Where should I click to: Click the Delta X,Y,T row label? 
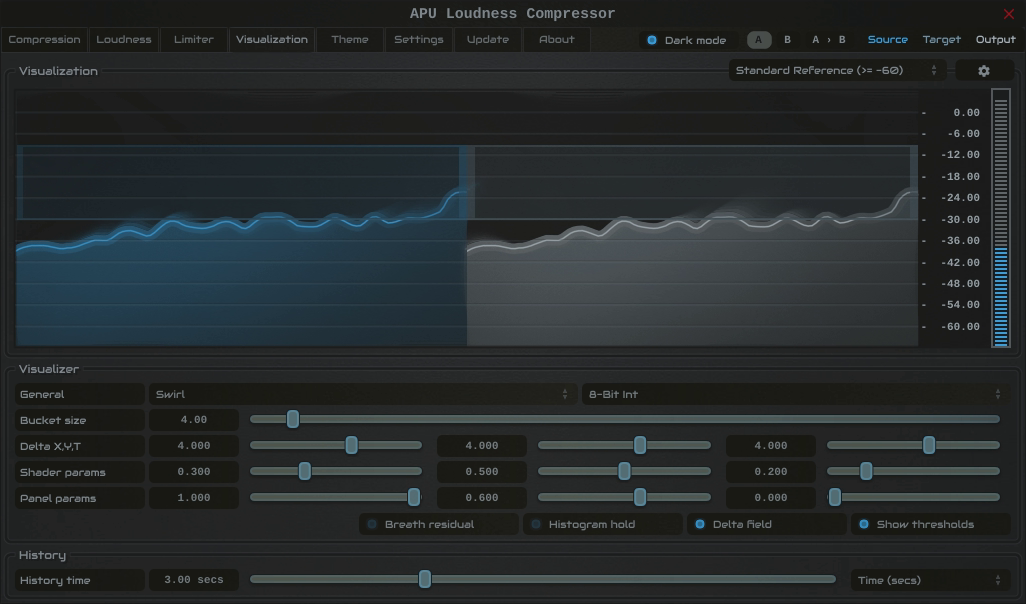pos(79,446)
